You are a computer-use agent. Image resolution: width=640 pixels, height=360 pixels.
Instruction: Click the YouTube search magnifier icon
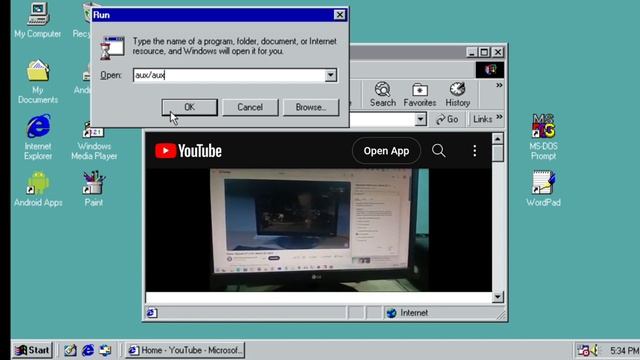[439, 151]
